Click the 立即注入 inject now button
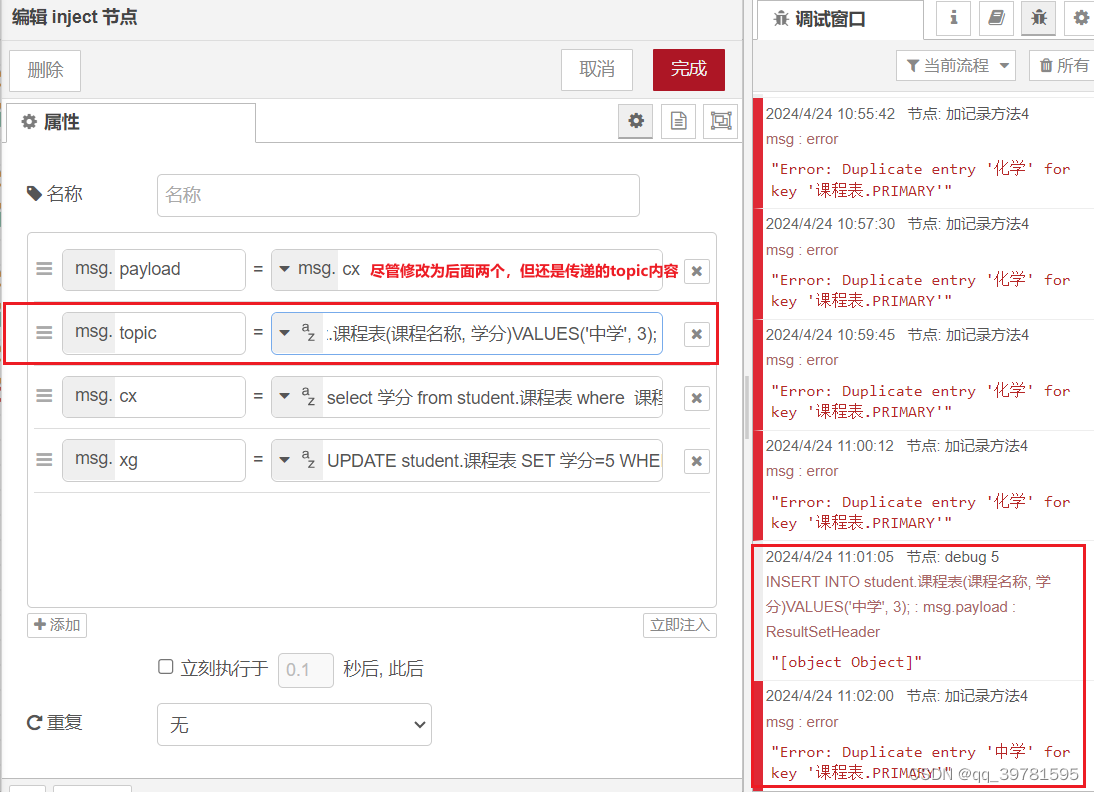Viewport: 1094px width, 792px height. [x=679, y=623]
